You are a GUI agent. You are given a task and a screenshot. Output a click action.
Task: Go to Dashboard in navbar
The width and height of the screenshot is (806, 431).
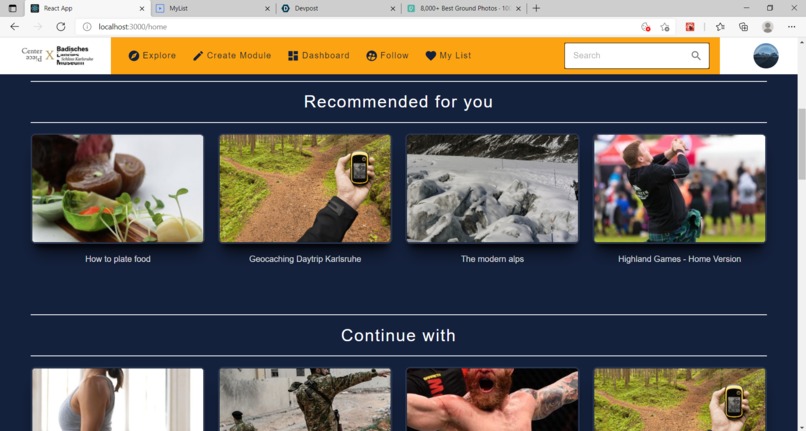(x=319, y=56)
